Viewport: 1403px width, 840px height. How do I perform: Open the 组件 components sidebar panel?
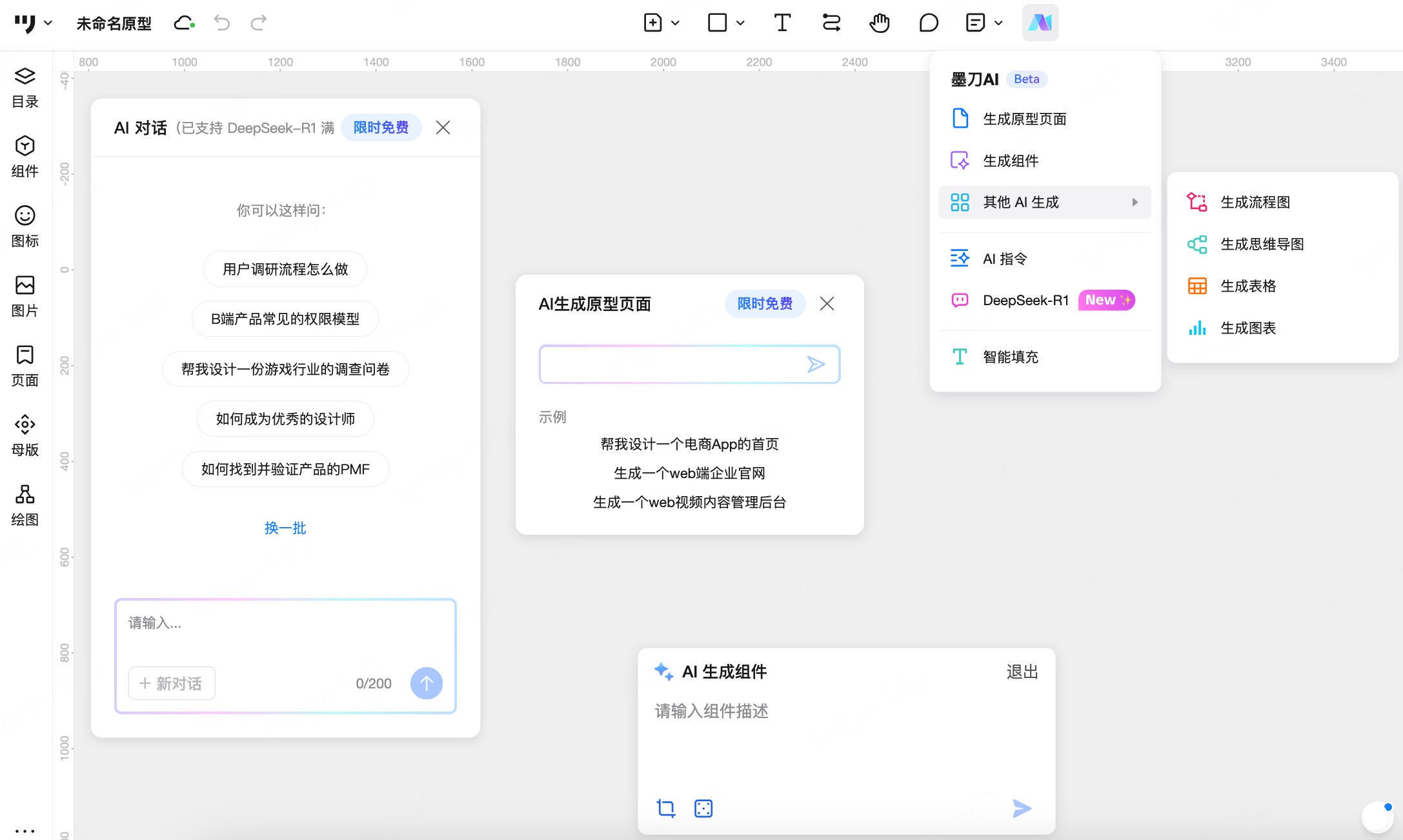25,156
